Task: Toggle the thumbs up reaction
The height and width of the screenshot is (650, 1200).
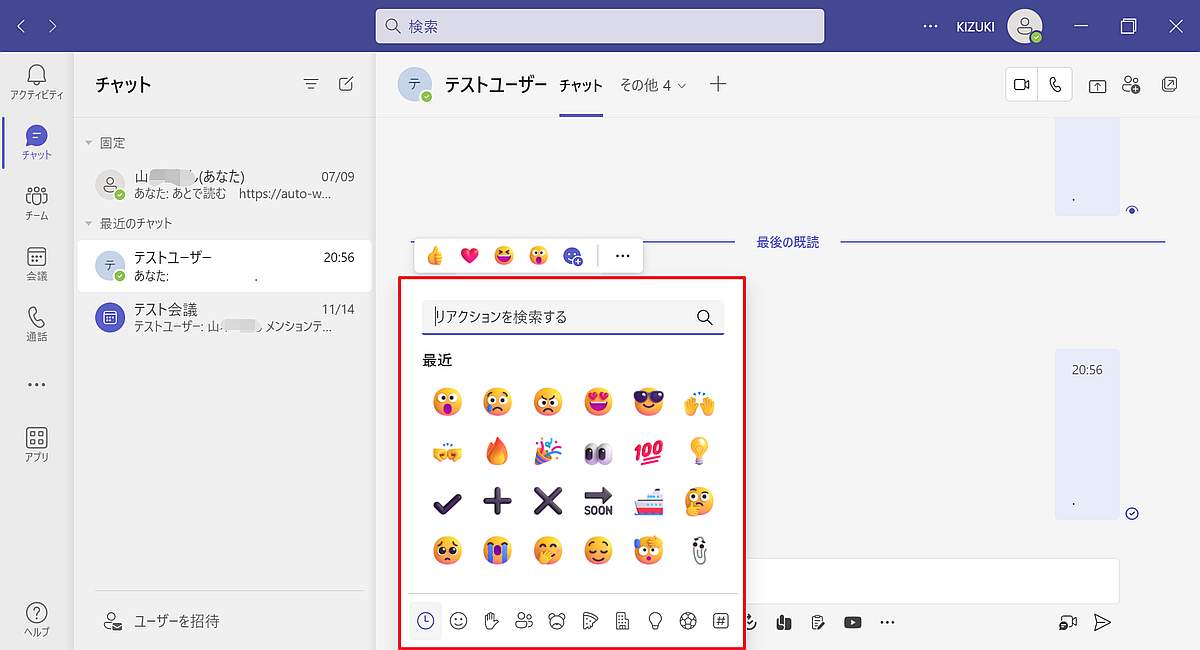Action: coord(436,255)
